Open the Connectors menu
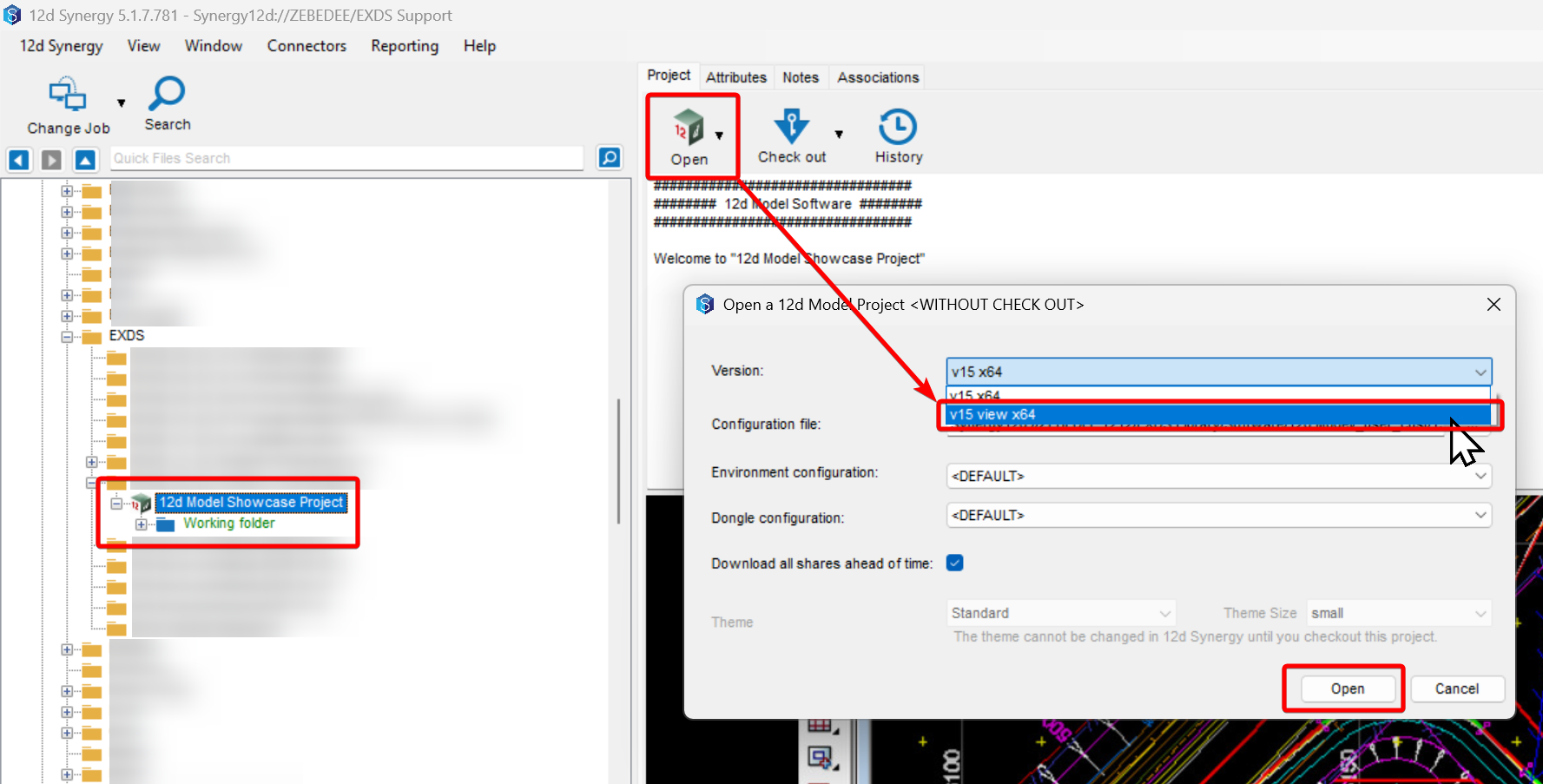The height and width of the screenshot is (784, 1543). click(x=307, y=46)
